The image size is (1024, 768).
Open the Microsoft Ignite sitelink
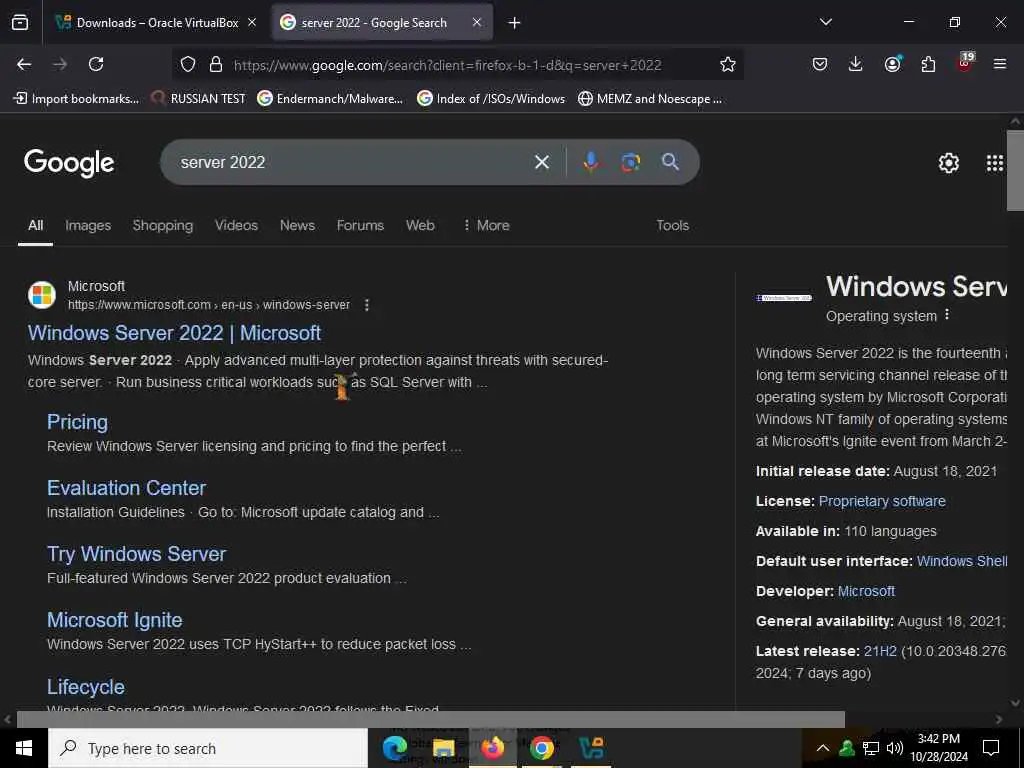pyautogui.click(x=114, y=620)
